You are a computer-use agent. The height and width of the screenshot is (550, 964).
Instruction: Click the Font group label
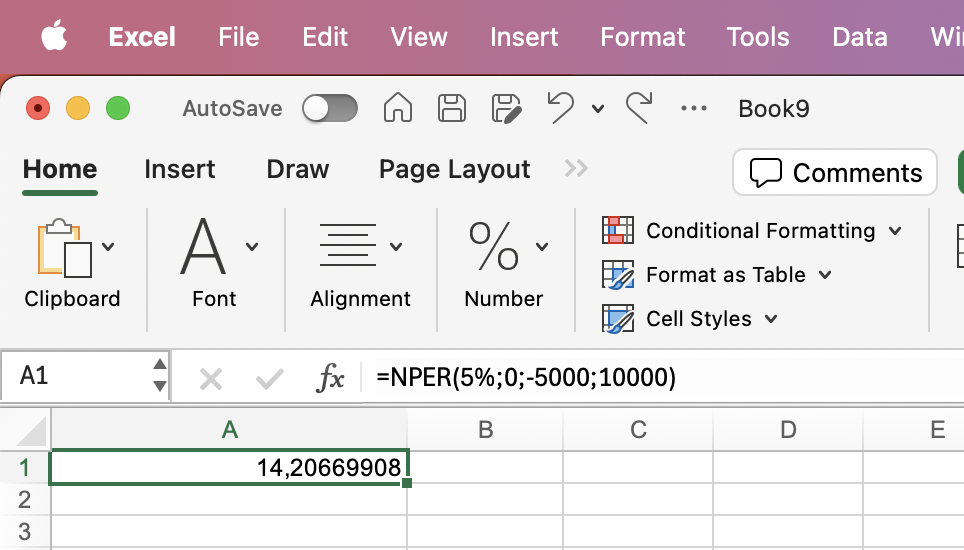point(214,299)
